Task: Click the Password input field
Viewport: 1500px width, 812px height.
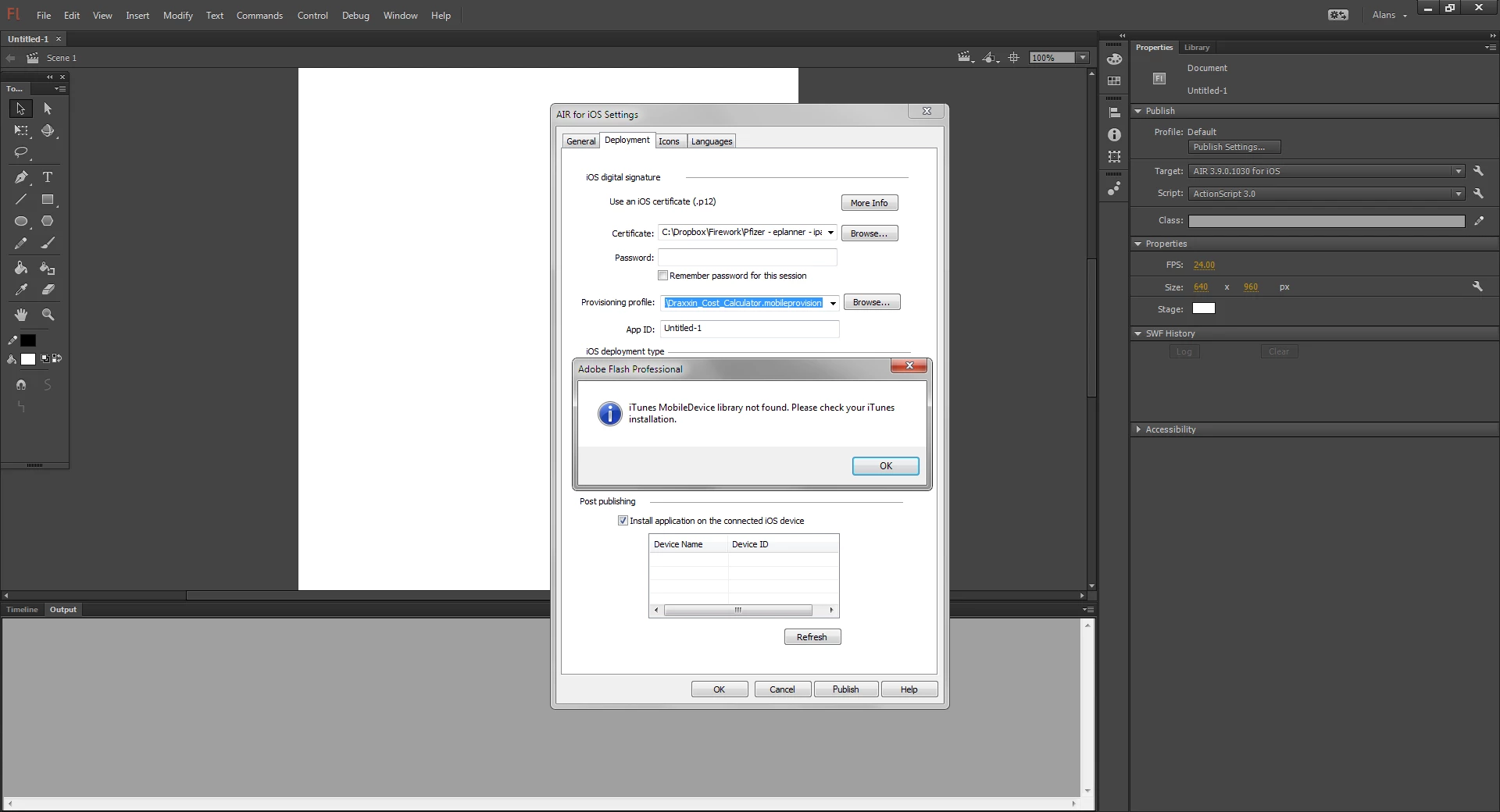Action: point(748,258)
